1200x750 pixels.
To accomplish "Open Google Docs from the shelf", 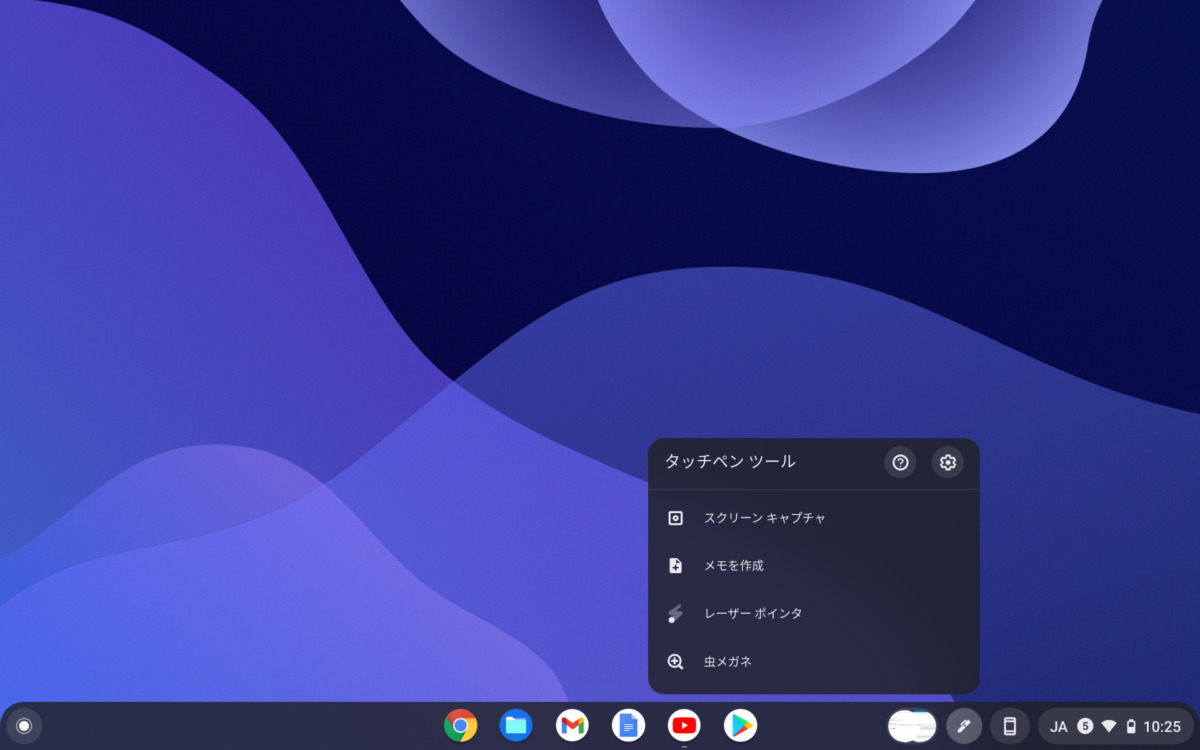I will pos(628,726).
